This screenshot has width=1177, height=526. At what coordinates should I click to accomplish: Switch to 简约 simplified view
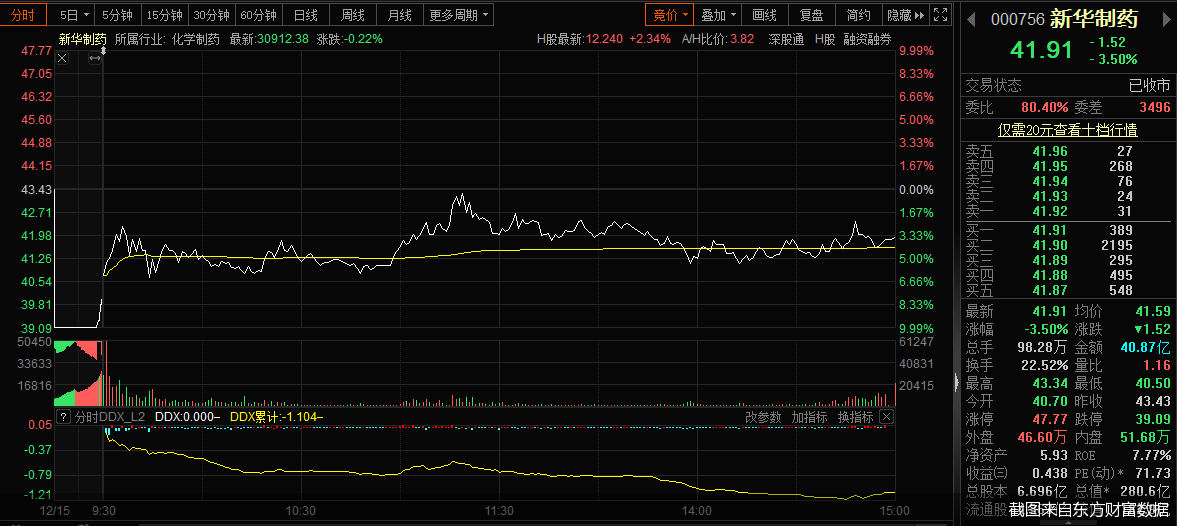pyautogui.click(x=858, y=15)
